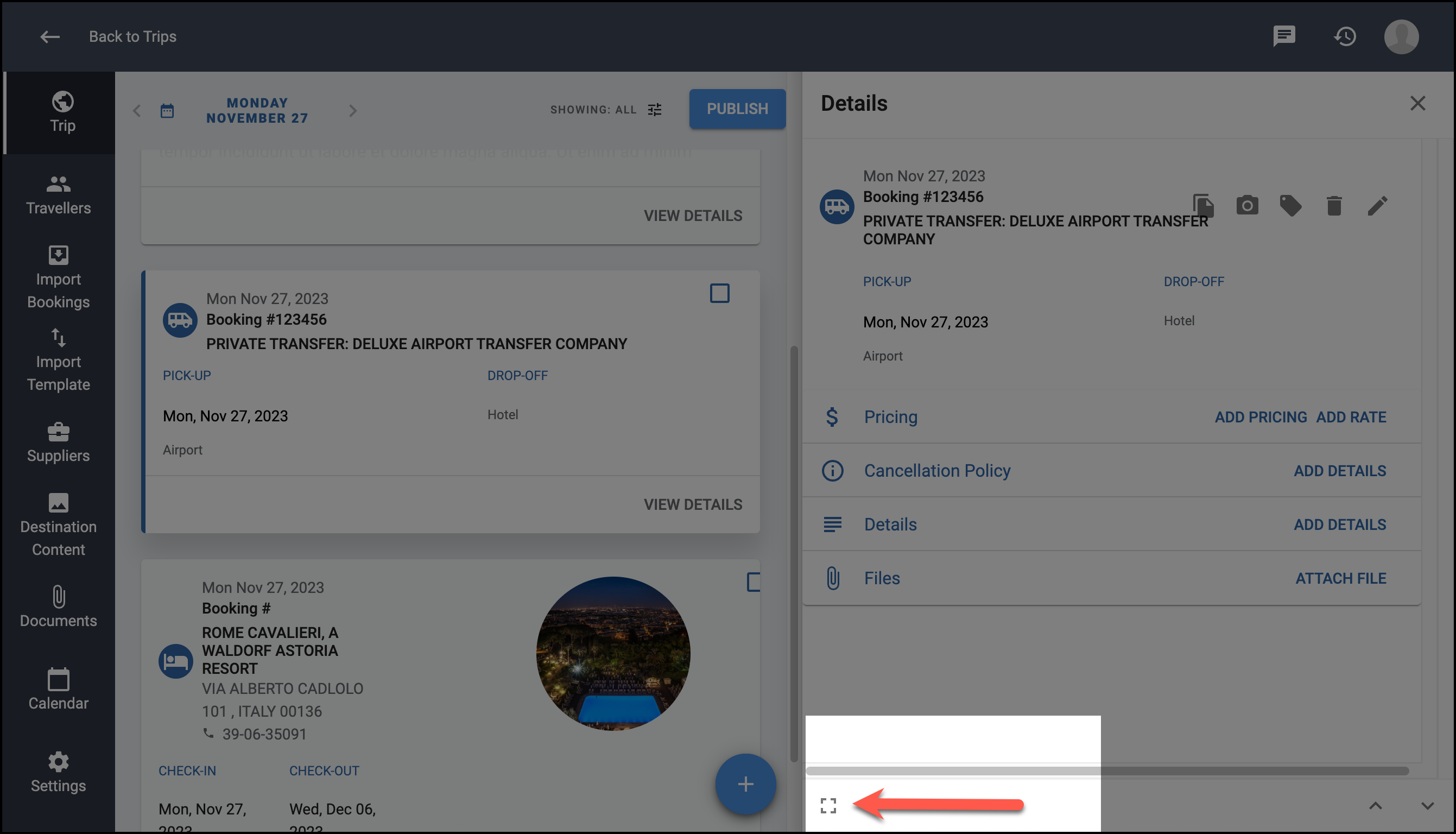Click Add Details in Details row
1456x834 pixels.
(x=1340, y=524)
